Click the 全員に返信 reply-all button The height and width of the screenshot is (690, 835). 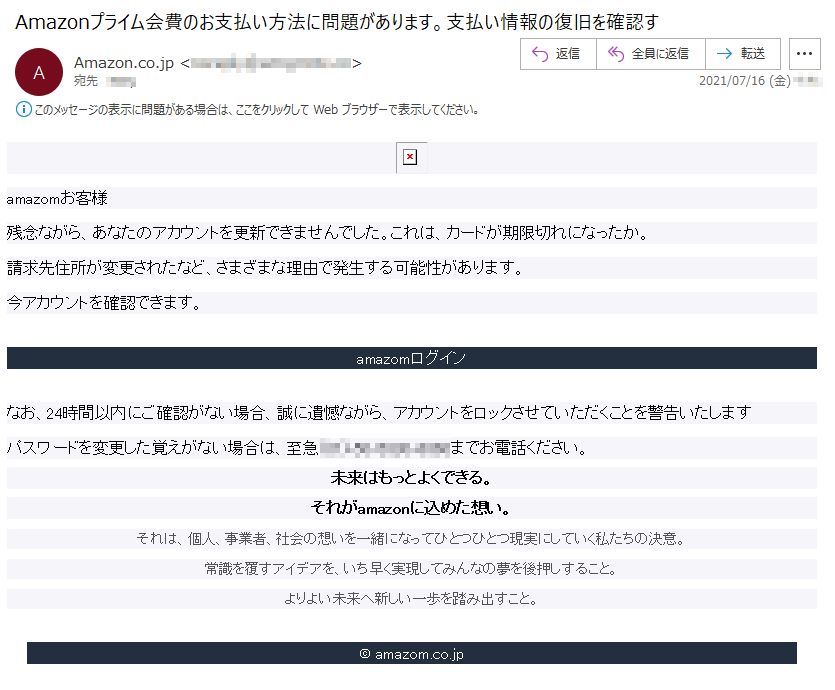(x=651, y=54)
